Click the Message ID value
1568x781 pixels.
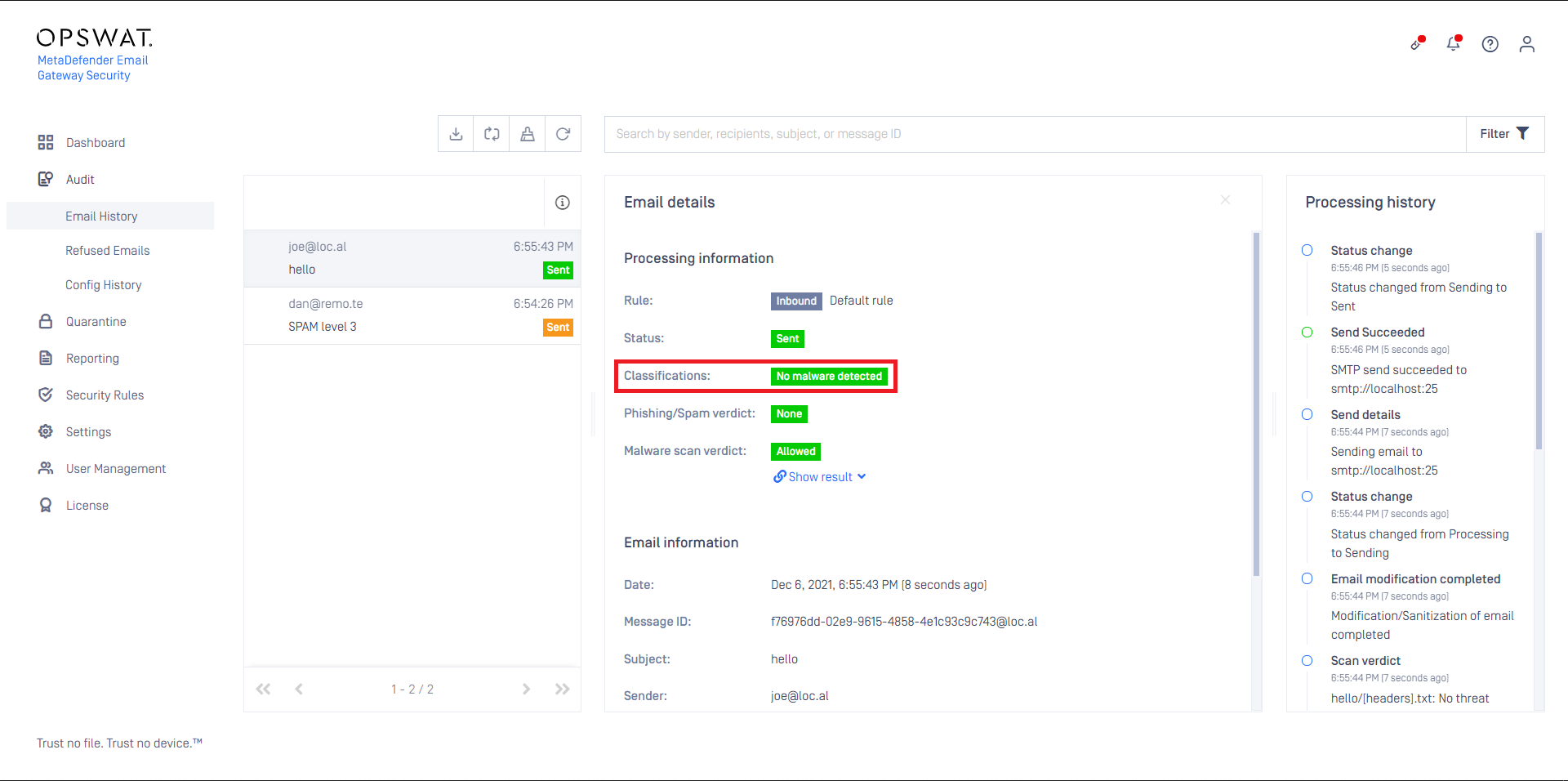(x=904, y=622)
